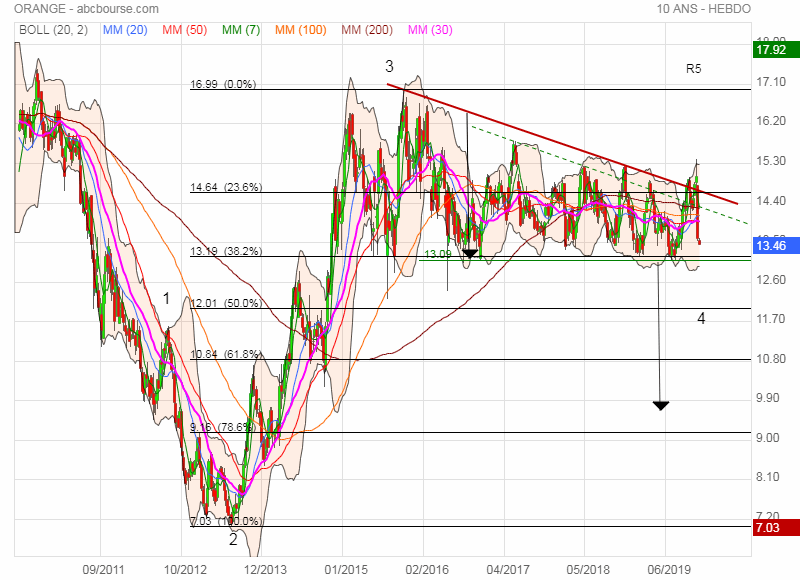
Task: Select wave label "1" near the 12.01 level
Action: [x=166, y=298]
